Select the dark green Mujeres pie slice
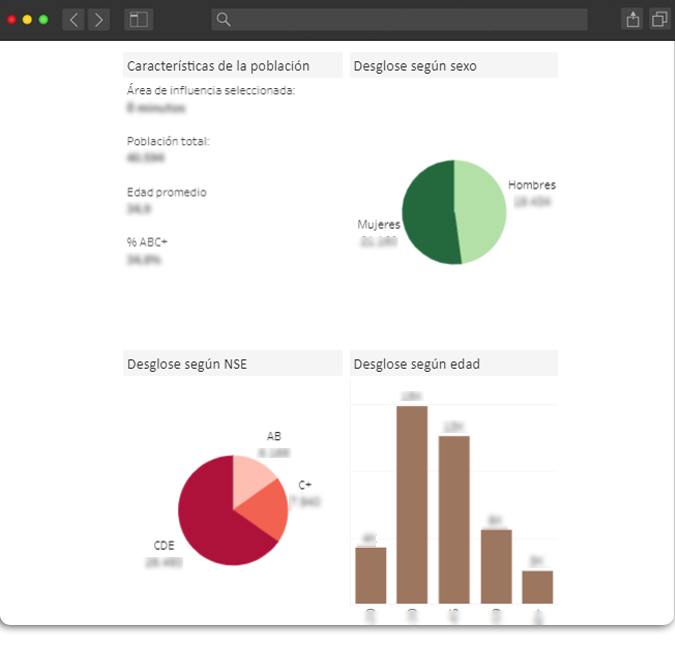The image size is (675, 650). pyautogui.click(x=428, y=212)
